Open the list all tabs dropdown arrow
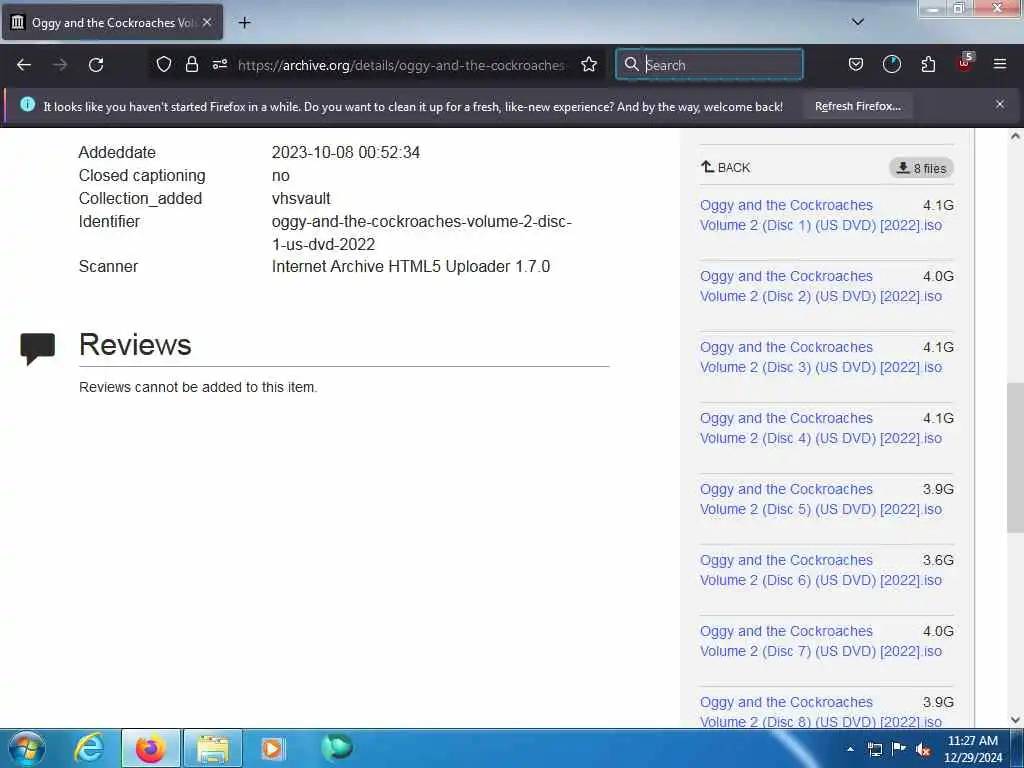This screenshot has height=768, width=1024. coord(858,22)
